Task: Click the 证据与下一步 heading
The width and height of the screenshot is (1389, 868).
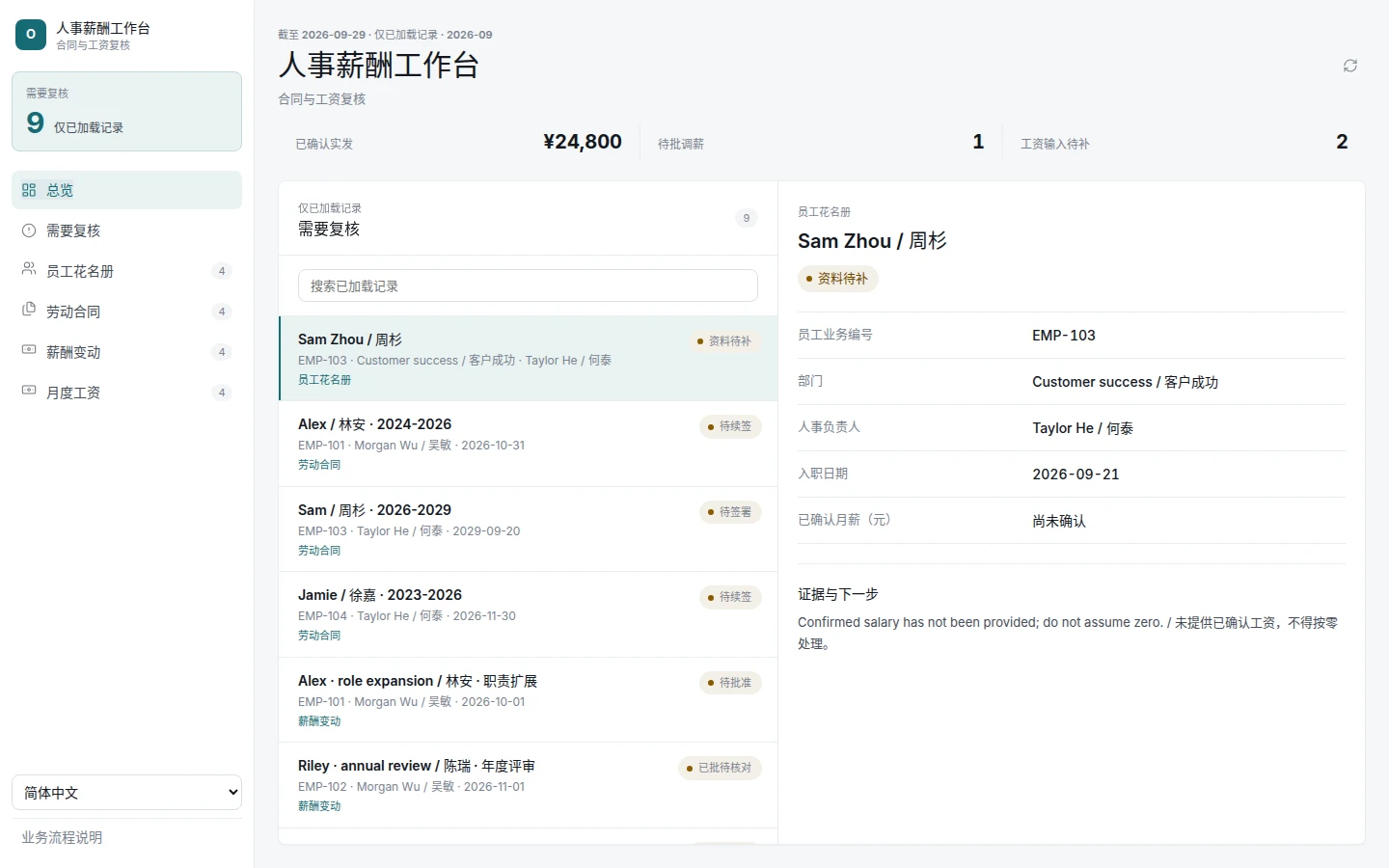Action: (838, 594)
